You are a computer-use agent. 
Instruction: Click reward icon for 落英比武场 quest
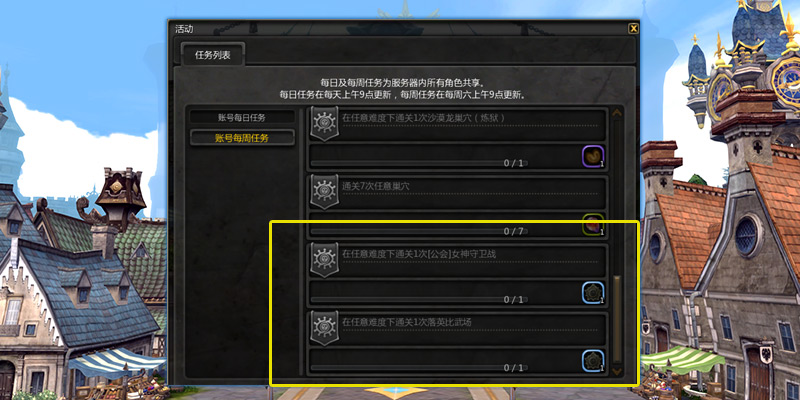pyautogui.click(x=593, y=361)
